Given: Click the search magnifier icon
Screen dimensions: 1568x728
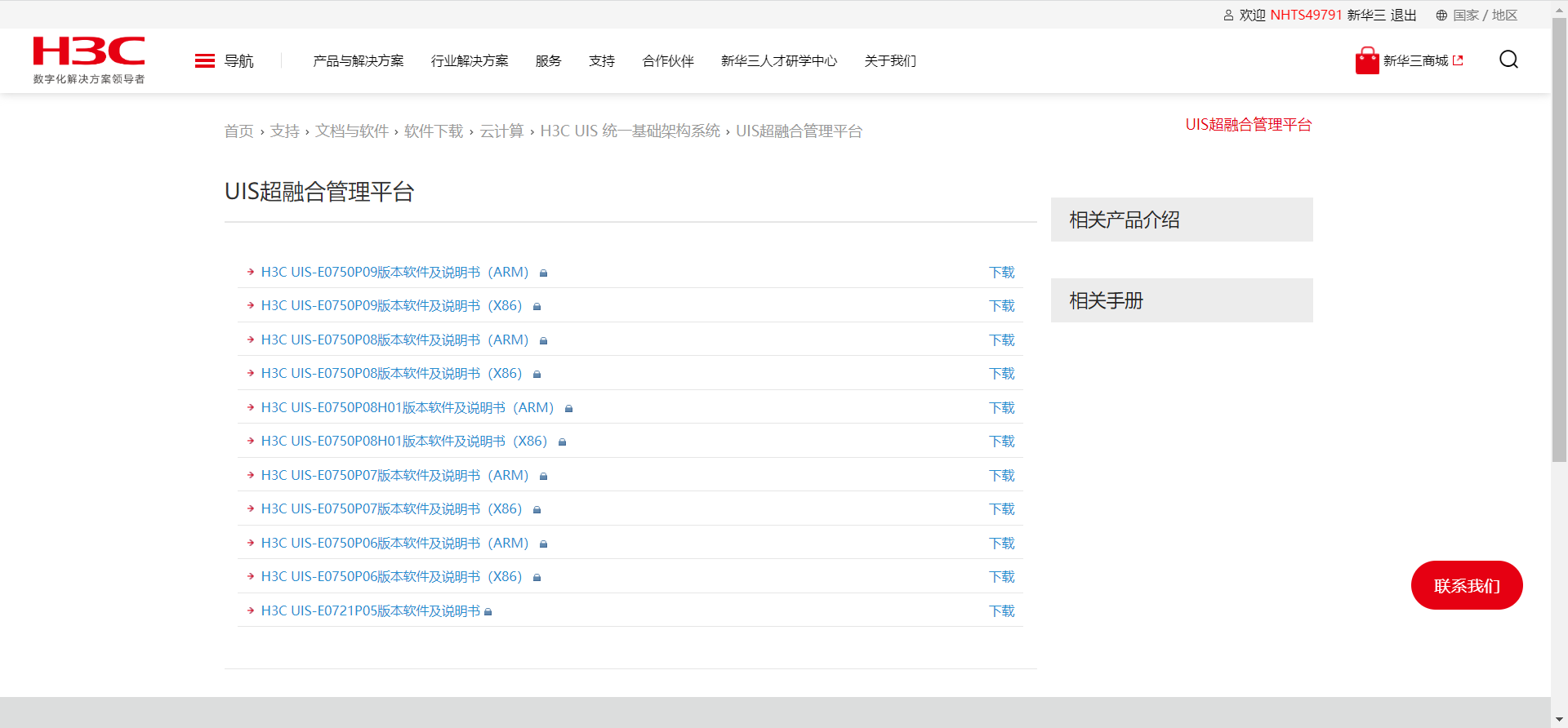Looking at the screenshot, I should pos(1508,60).
